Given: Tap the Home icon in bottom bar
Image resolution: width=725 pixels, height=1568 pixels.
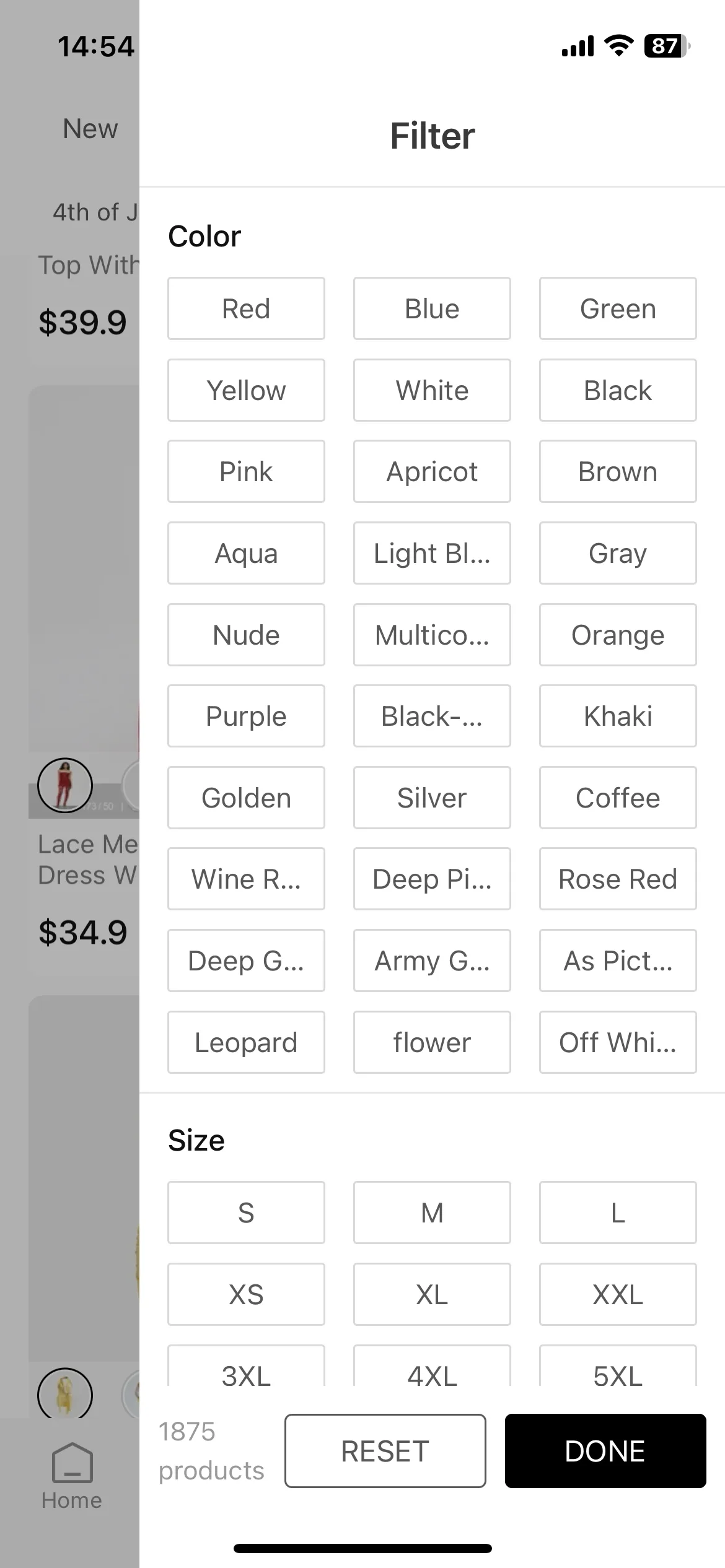Looking at the screenshot, I should 72,1463.
